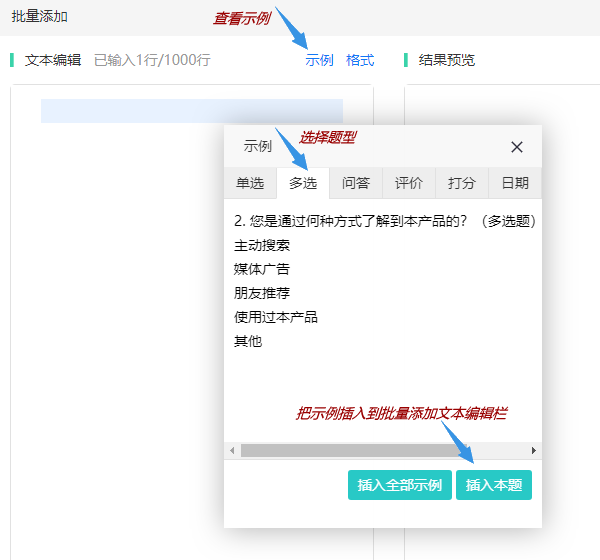The width and height of the screenshot is (600, 560).
Task: Click the option text 其他
Action: click(x=248, y=341)
